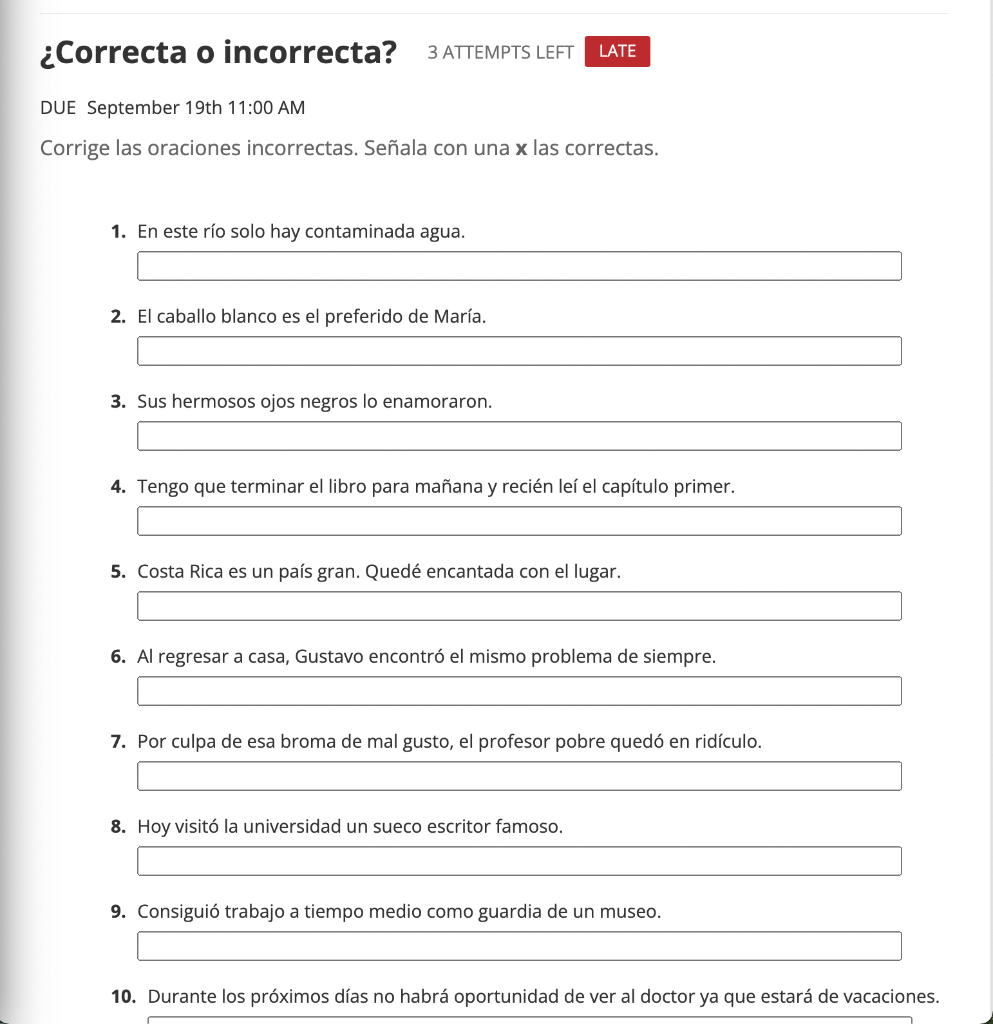Click the answer box for question 8
The height and width of the screenshot is (1024, 993).
coord(519,861)
